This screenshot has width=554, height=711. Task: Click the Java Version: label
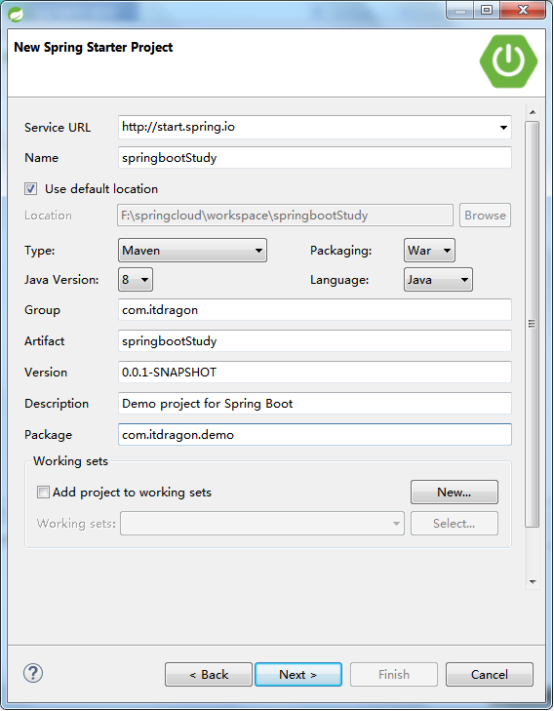pos(62,279)
